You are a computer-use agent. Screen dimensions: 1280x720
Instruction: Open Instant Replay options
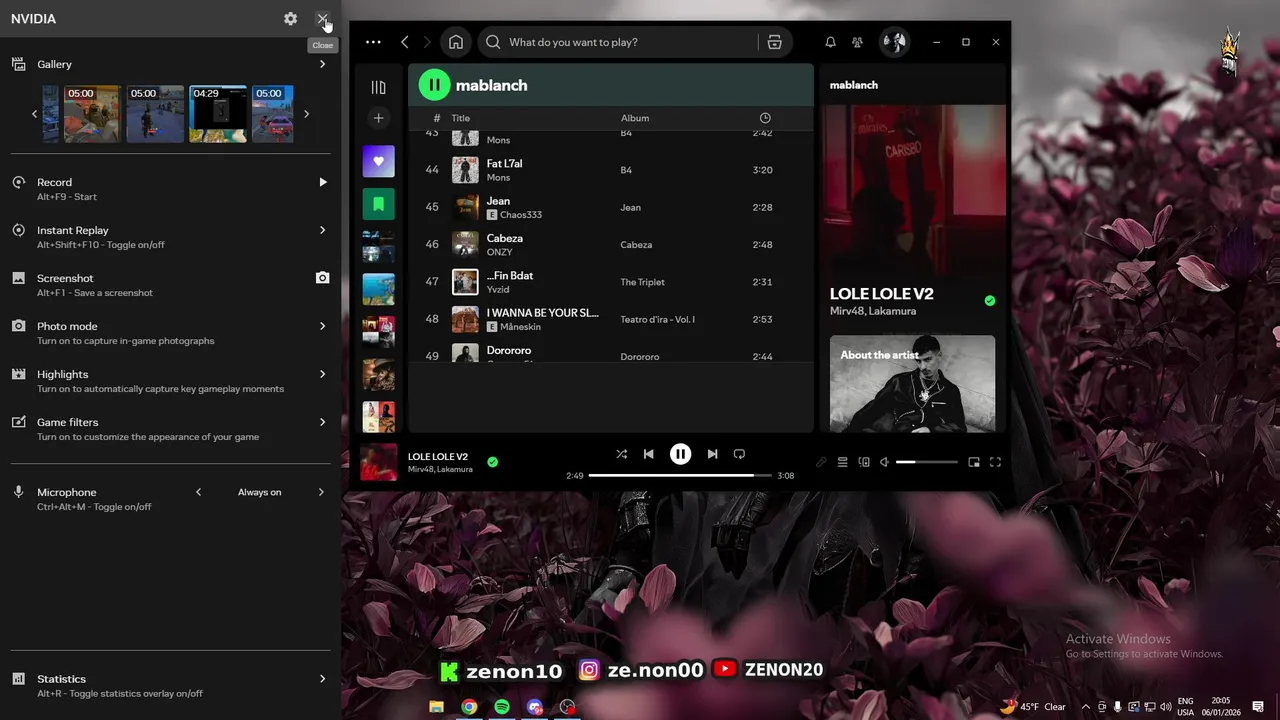322,230
